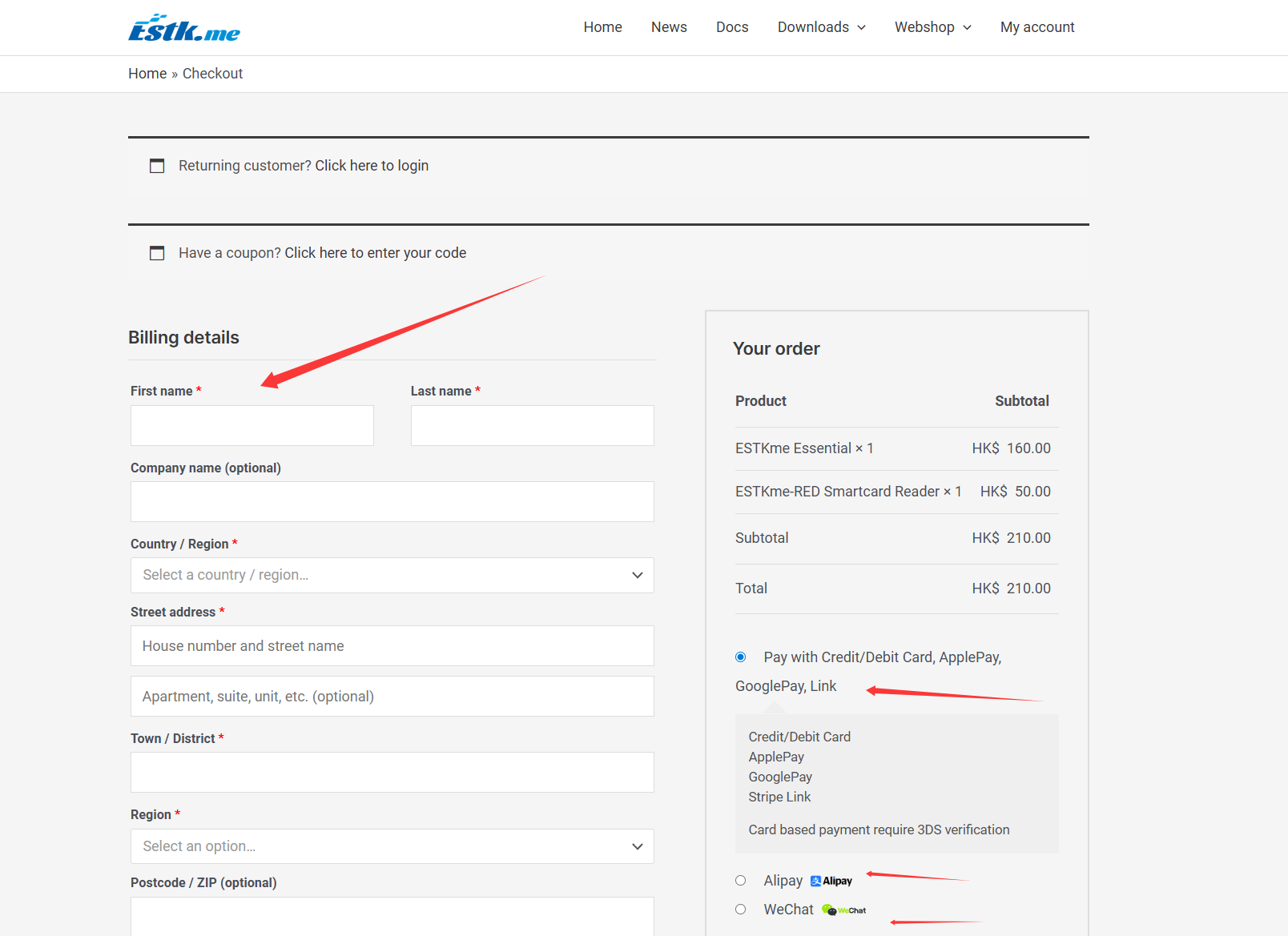Click the window icon beside Returning customer
Image resolution: width=1288 pixels, height=936 pixels.
coord(157,166)
